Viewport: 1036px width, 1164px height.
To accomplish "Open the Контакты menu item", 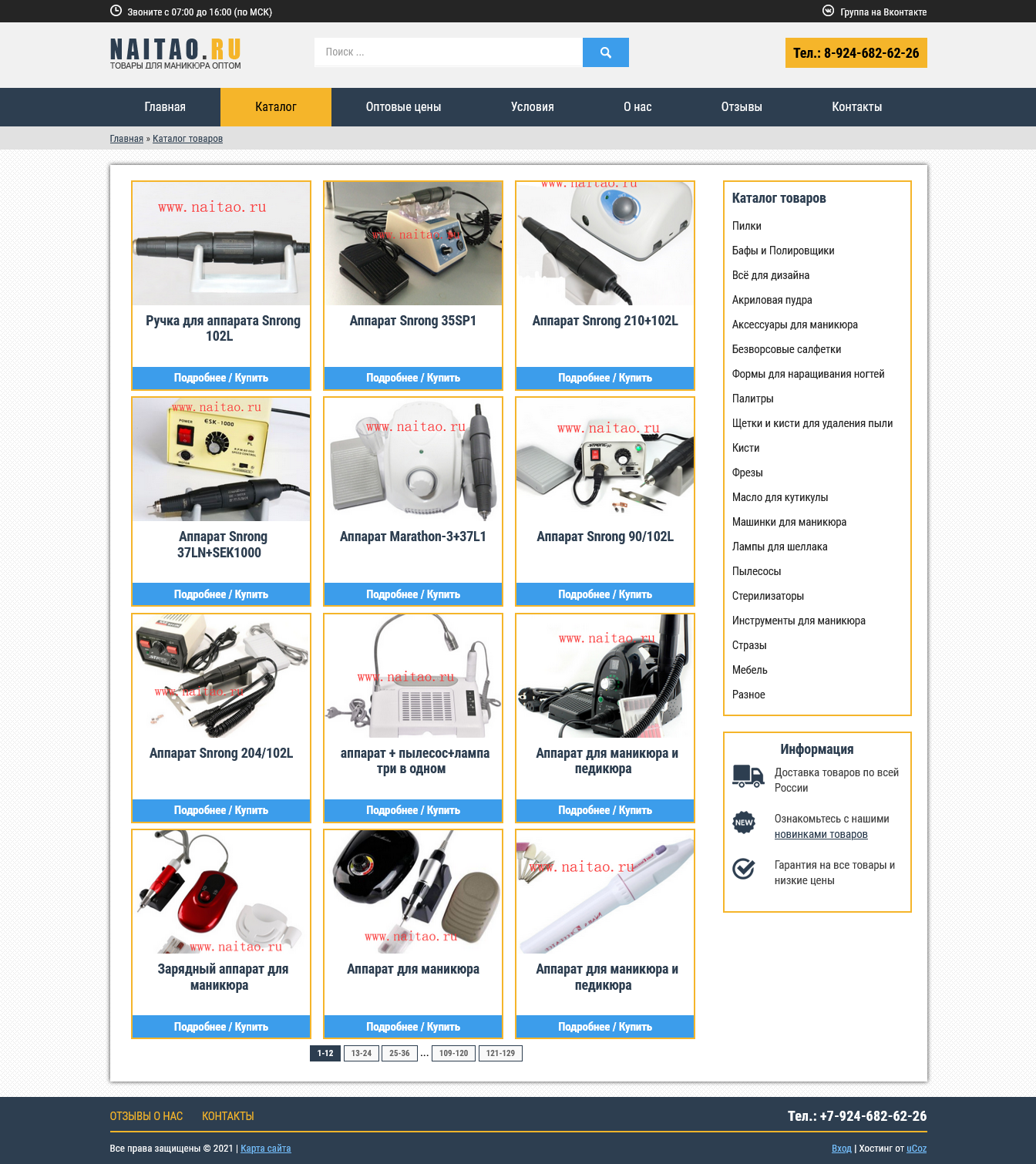I will (856, 107).
